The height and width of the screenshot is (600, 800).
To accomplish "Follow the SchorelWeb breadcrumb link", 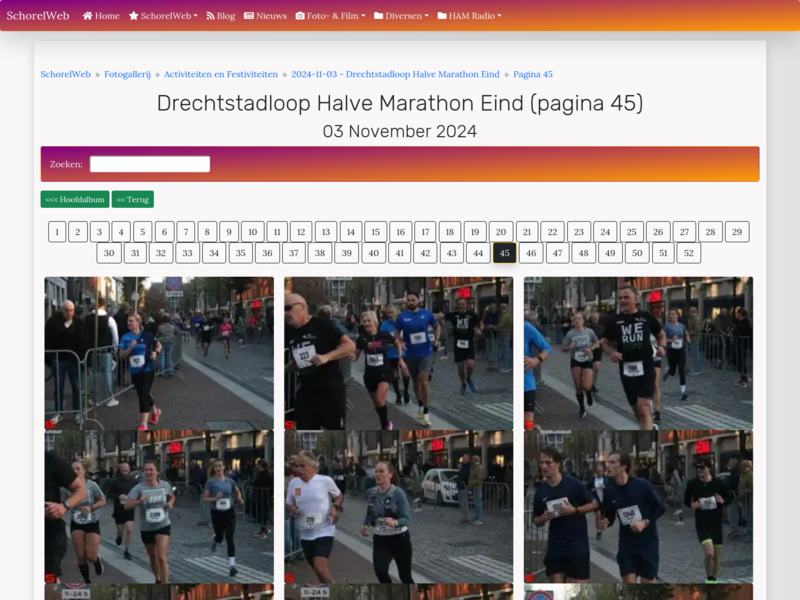I will coord(65,74).
